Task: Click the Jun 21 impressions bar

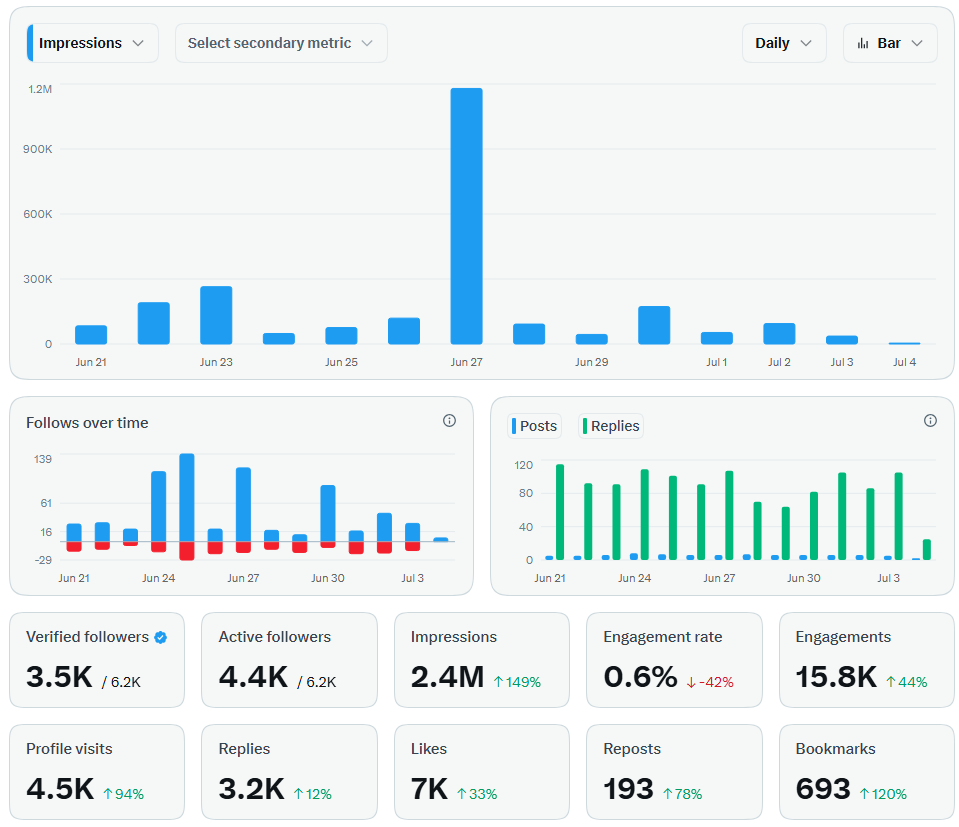Action: tap(91, 335)
